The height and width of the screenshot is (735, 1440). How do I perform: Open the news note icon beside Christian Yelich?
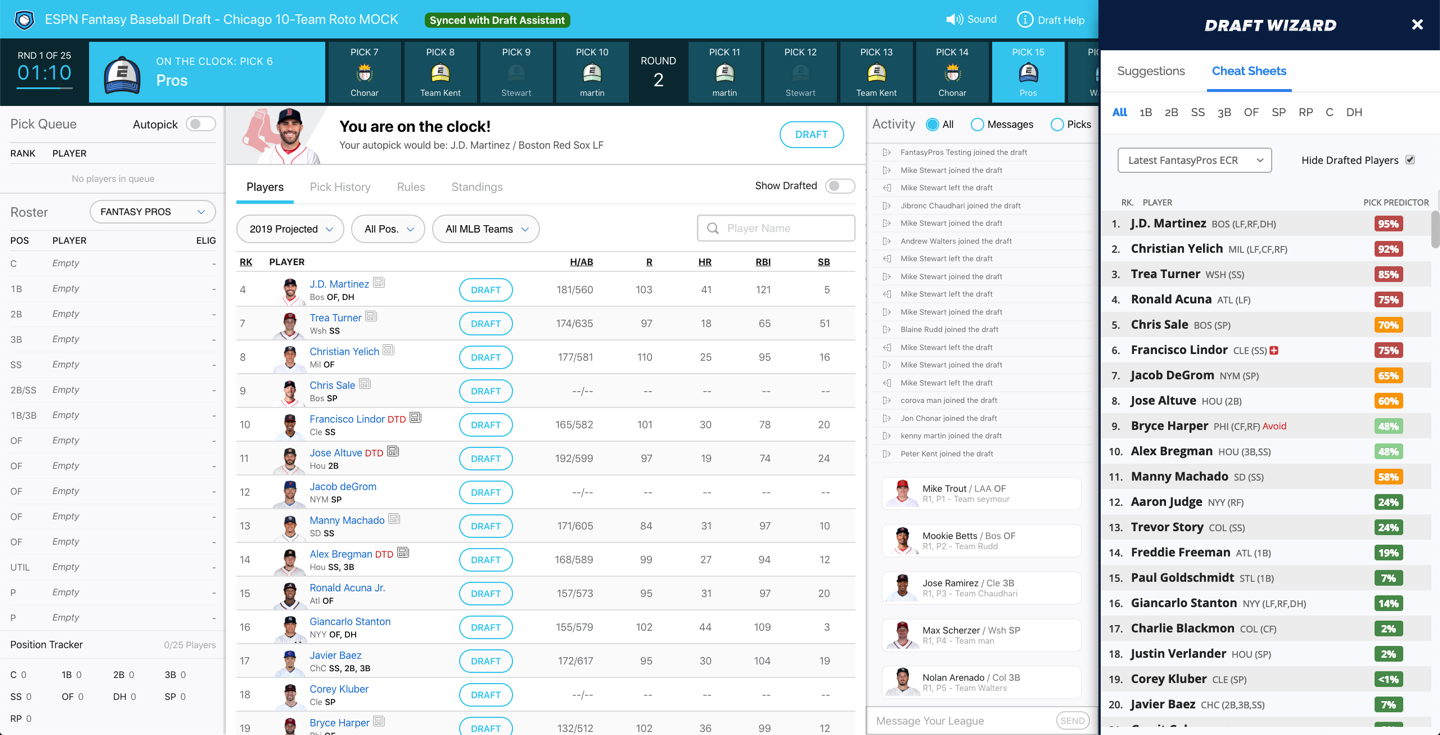pyautogui.click(x=388, y=351)
